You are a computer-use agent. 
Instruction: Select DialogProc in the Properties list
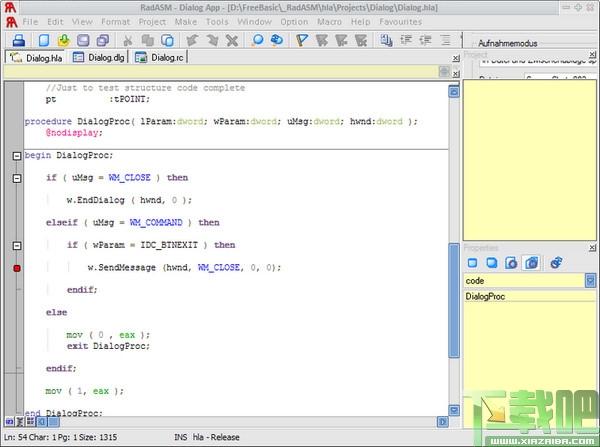click(x=530, y=297)
